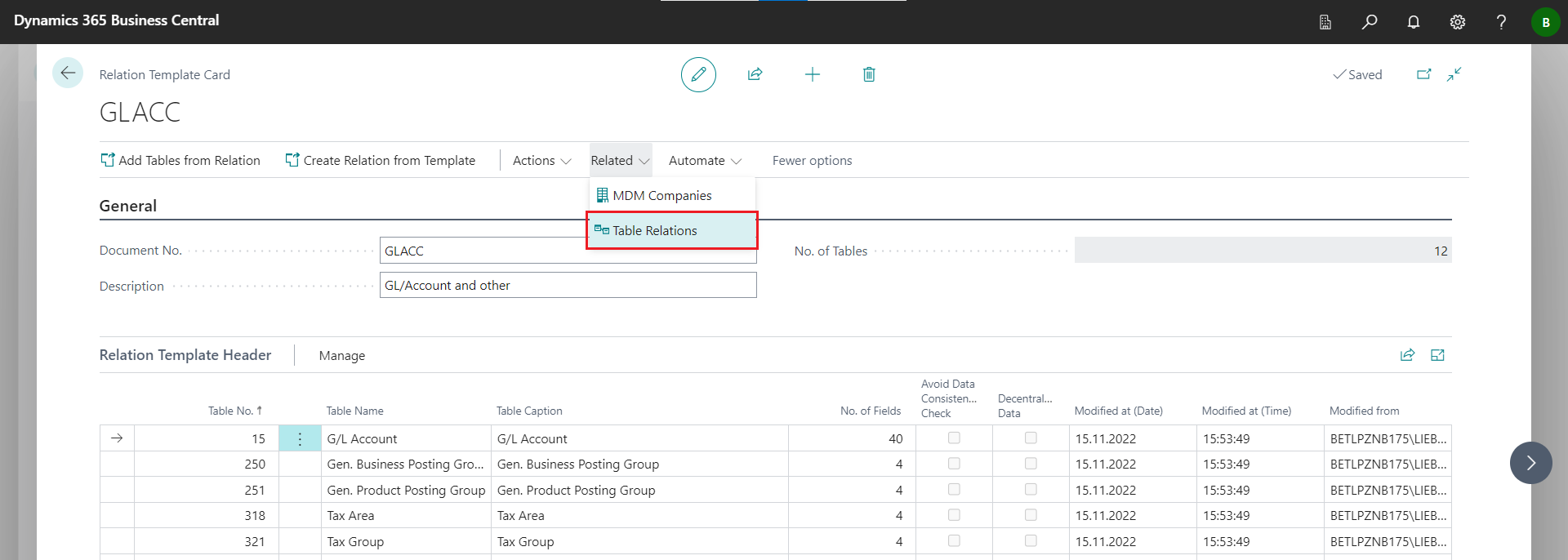Click Modified at time in Tax Group row
Screen dimensions: 1568x560
[1260, 541]
